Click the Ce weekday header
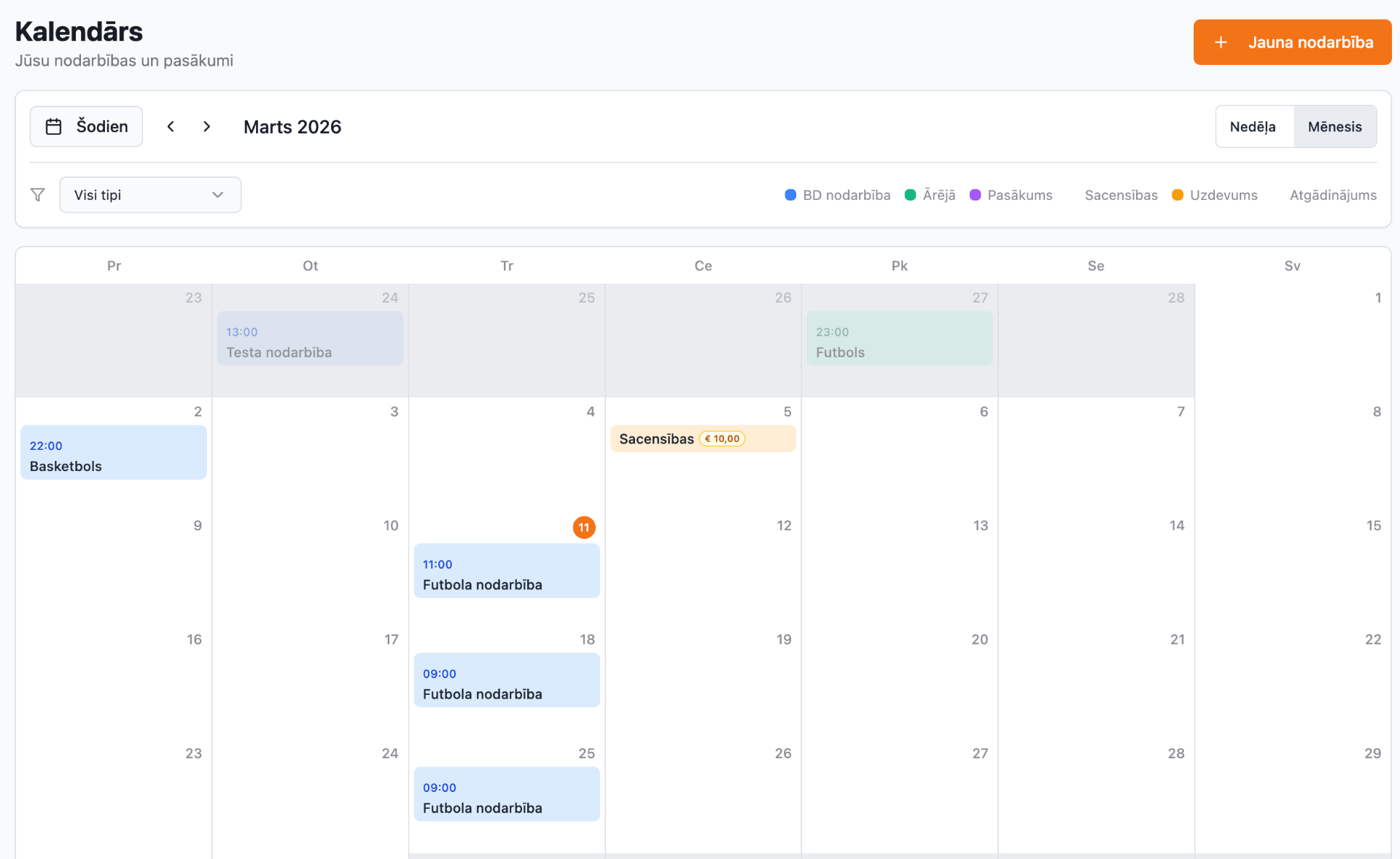This screenshot has width=1400, height=859. (703, 266)
